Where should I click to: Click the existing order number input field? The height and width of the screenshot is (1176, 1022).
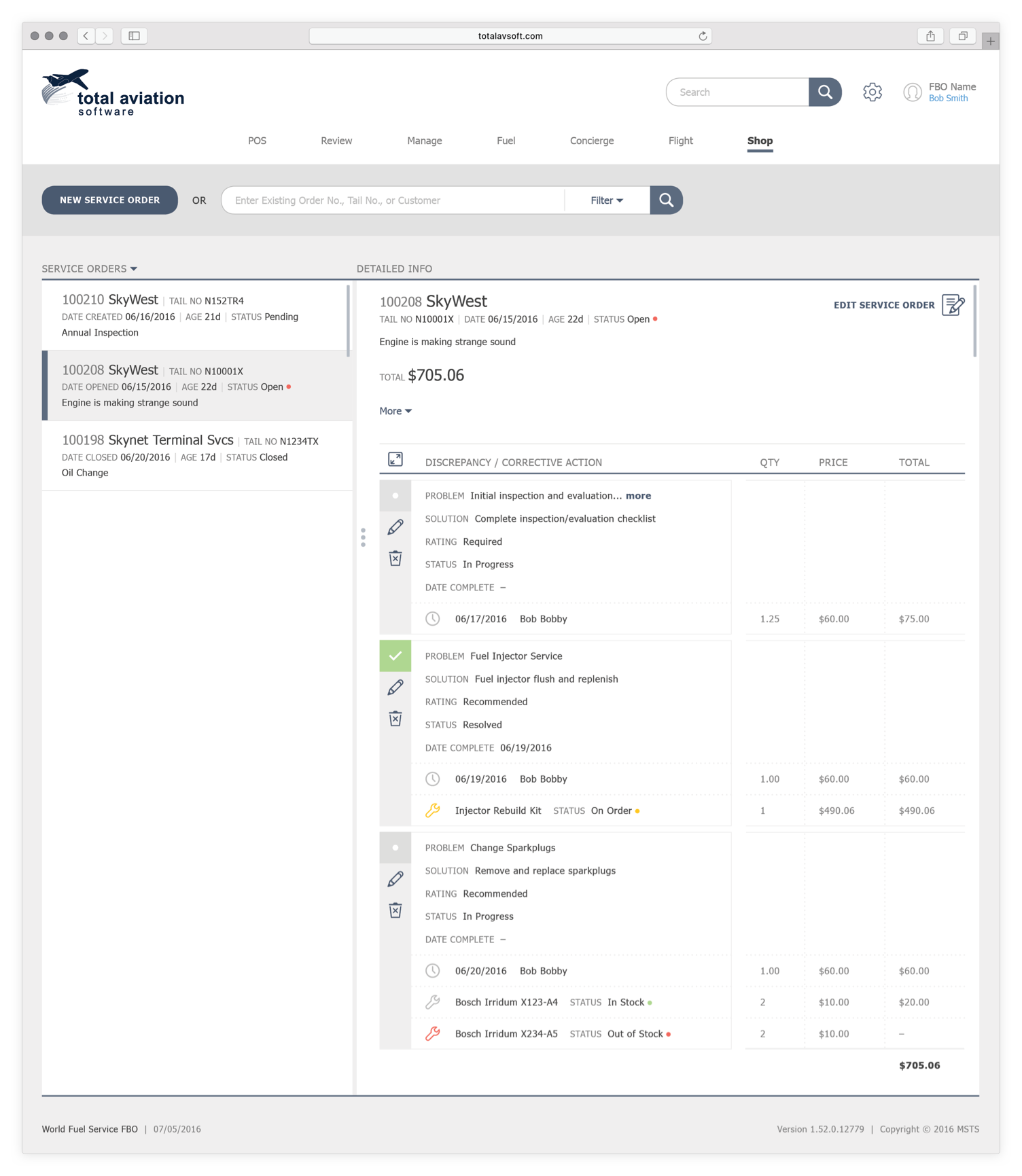point(393,200)
